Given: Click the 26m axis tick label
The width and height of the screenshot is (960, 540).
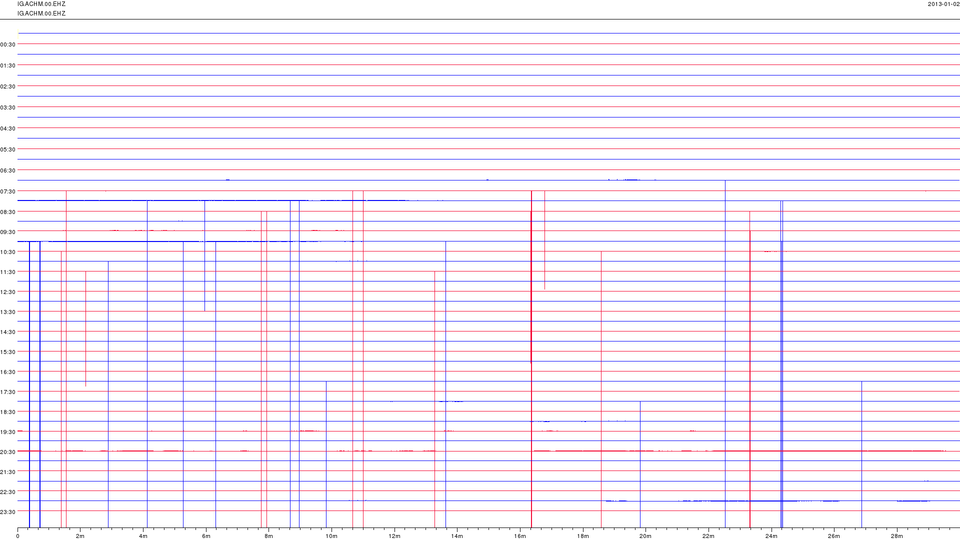Looking at the screenshot, I should [x=834, y=536].
